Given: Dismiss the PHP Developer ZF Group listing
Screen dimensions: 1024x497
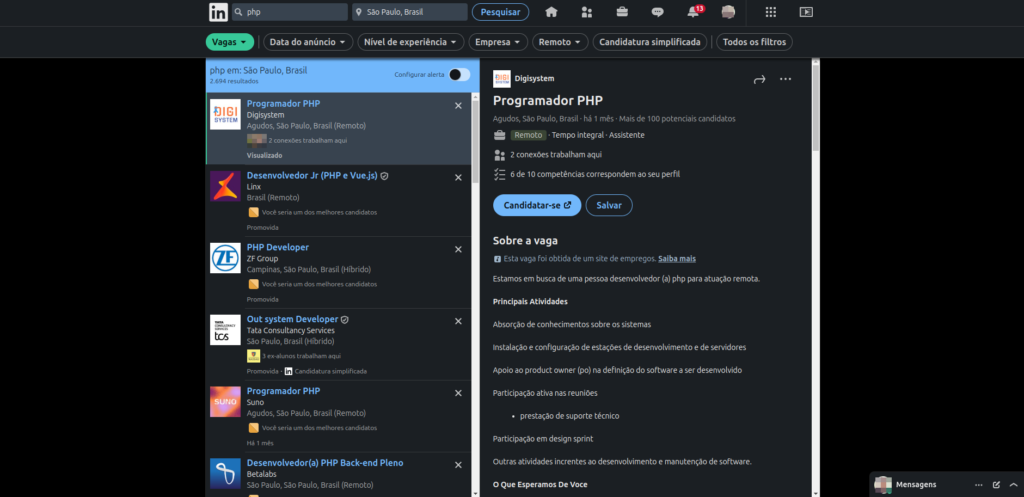Looking at the screenshot, I should pyautogui.click(x=458, y=249).
